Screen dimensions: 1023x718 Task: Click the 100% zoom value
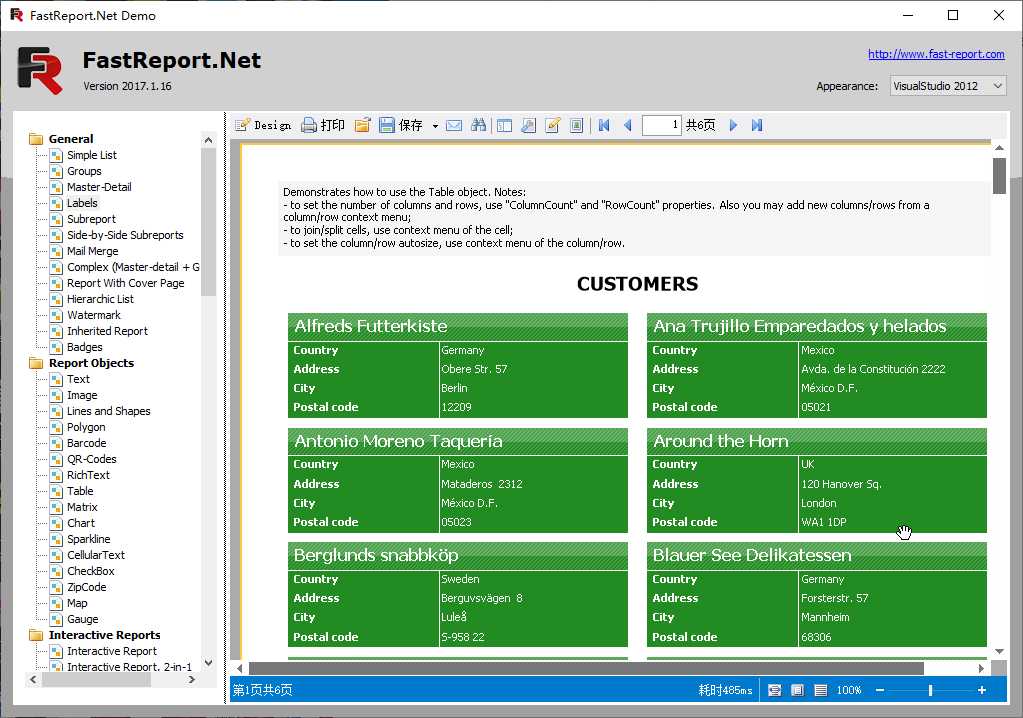[x=849, y=690]
